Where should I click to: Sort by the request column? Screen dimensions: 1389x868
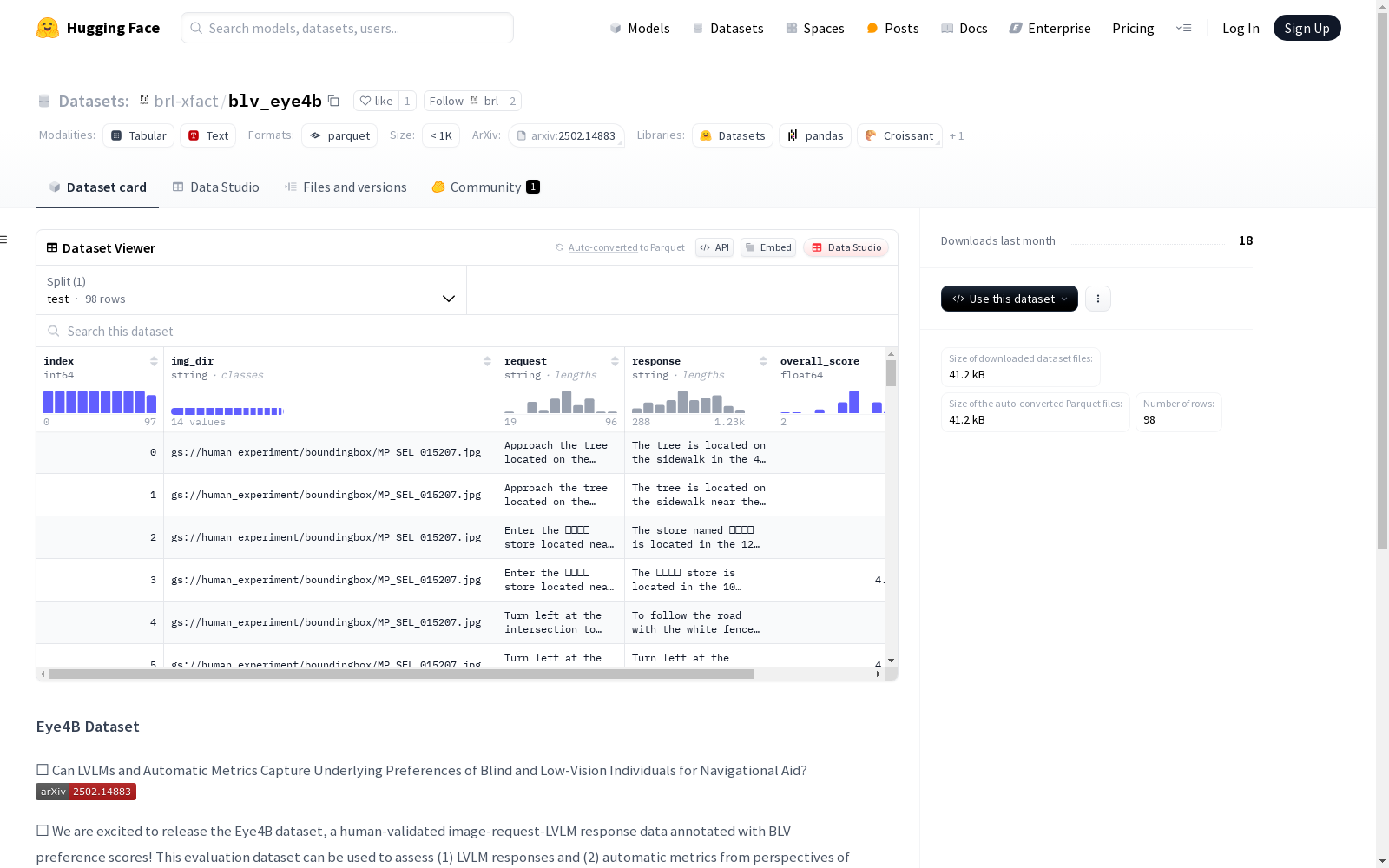click(615, 361)
